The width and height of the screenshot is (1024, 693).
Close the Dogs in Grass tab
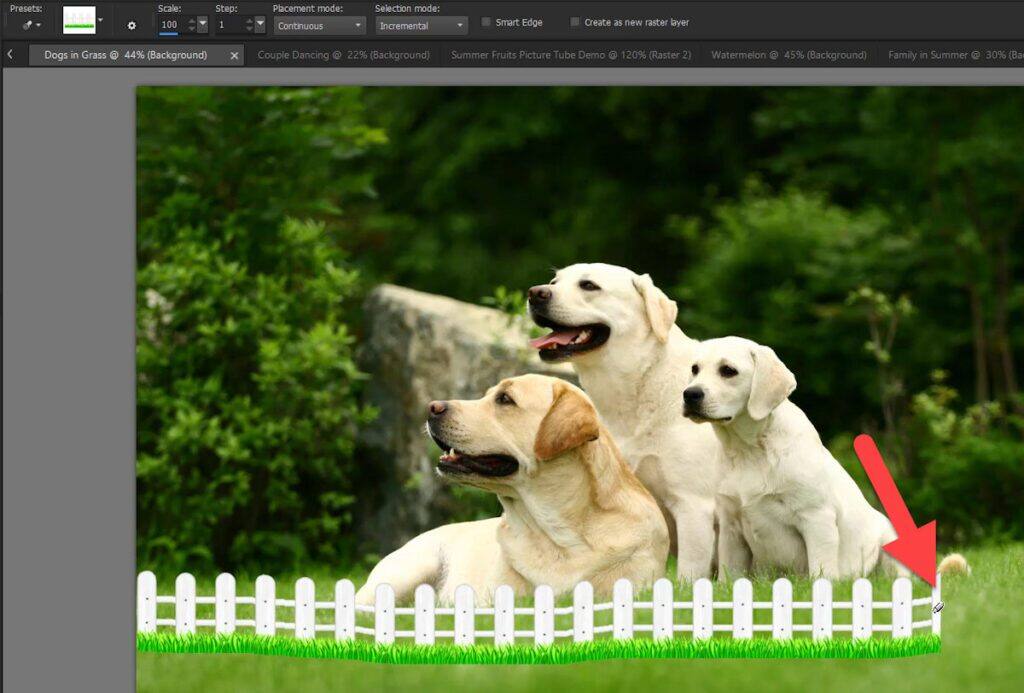pyautogui.click(x=234, y=56)
